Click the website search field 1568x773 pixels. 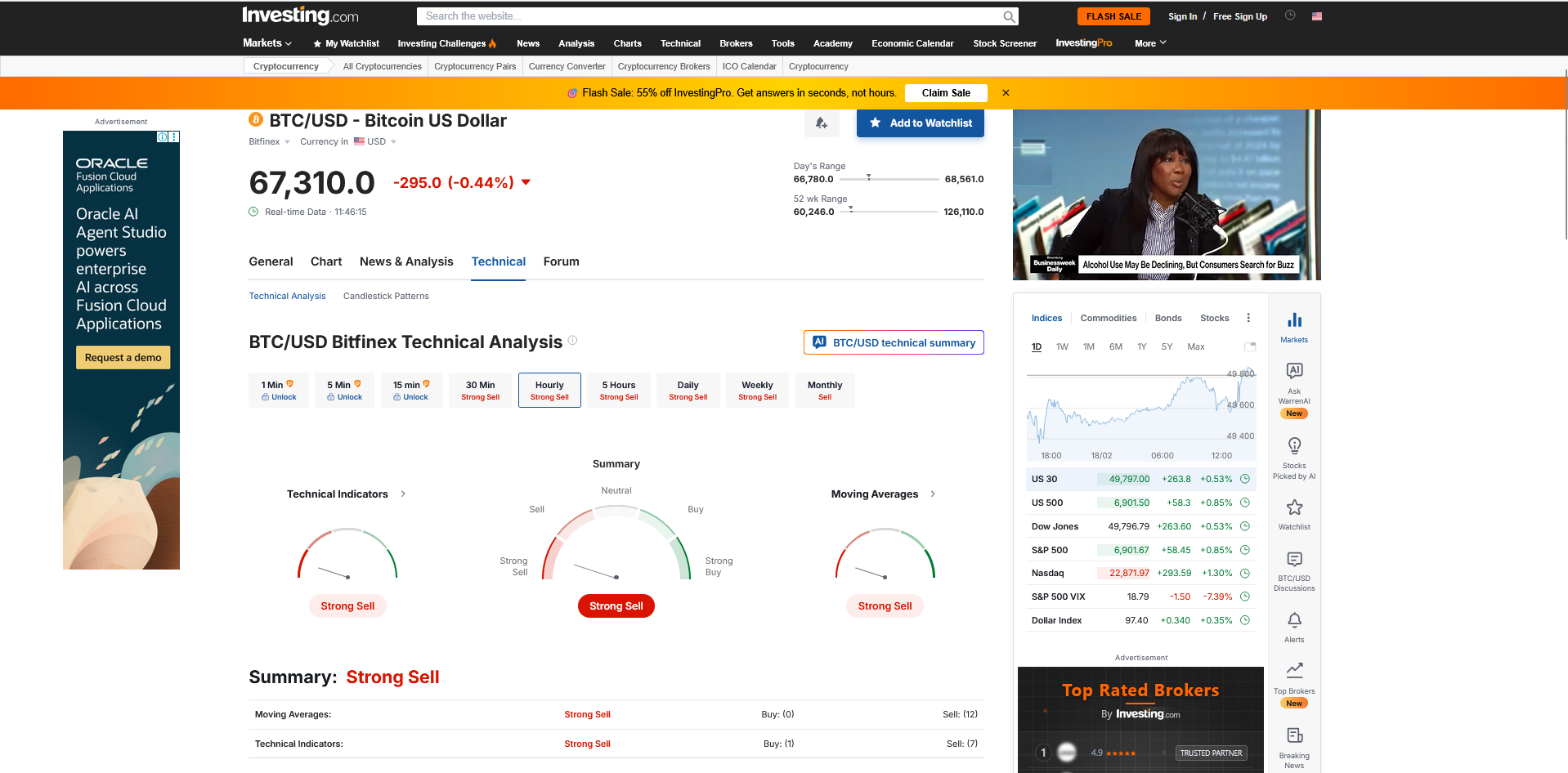click(x=711, y=16)
